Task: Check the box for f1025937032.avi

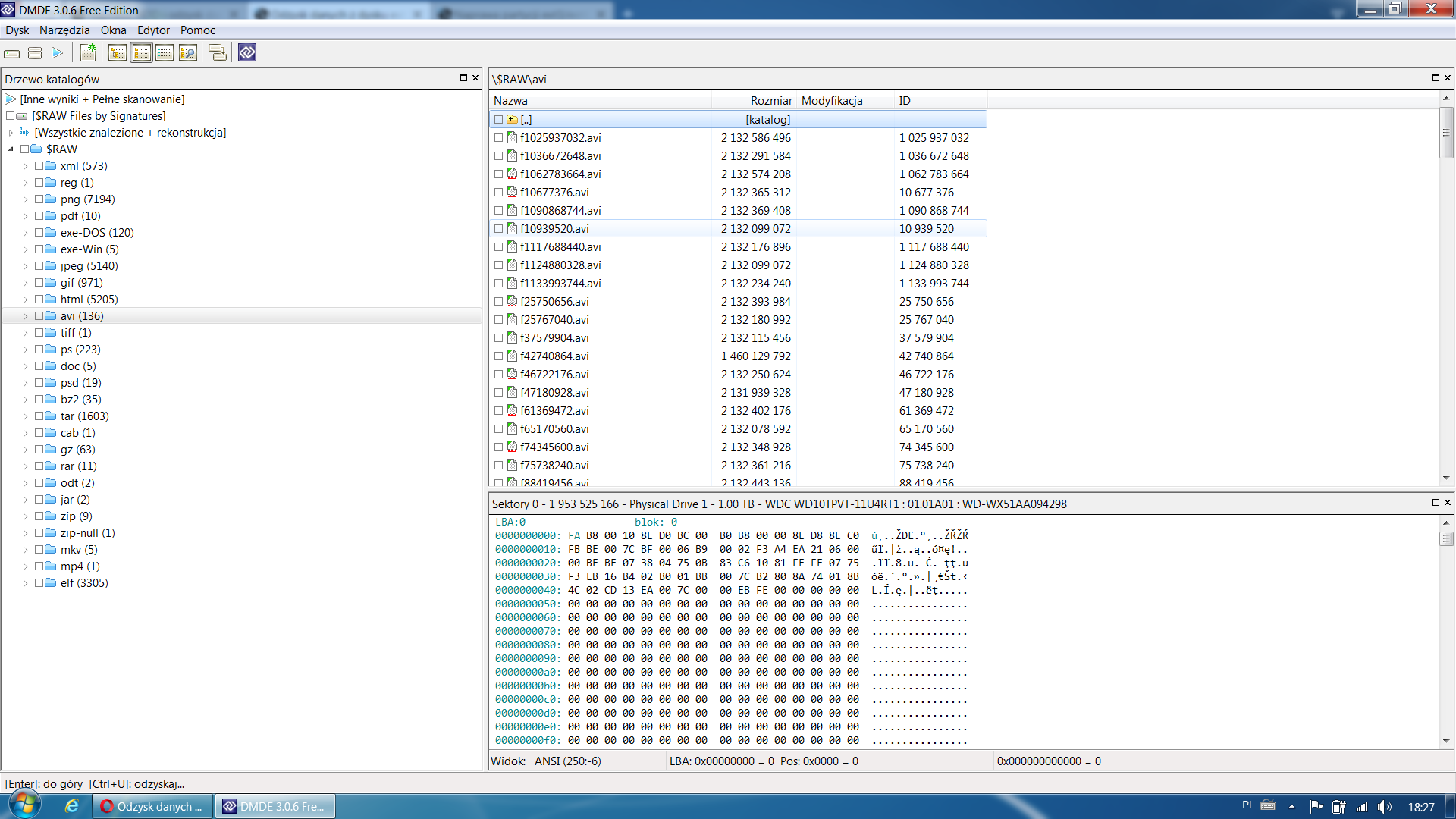Action: [498, 138]
